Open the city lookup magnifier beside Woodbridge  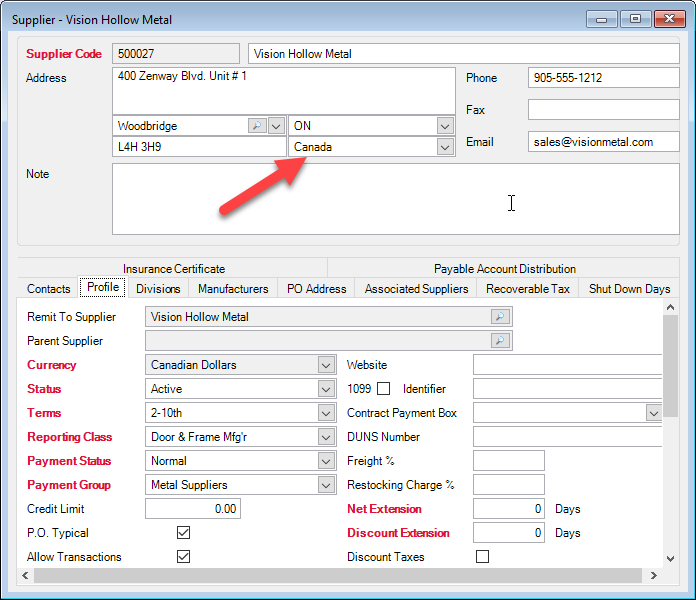coord(257,126)
